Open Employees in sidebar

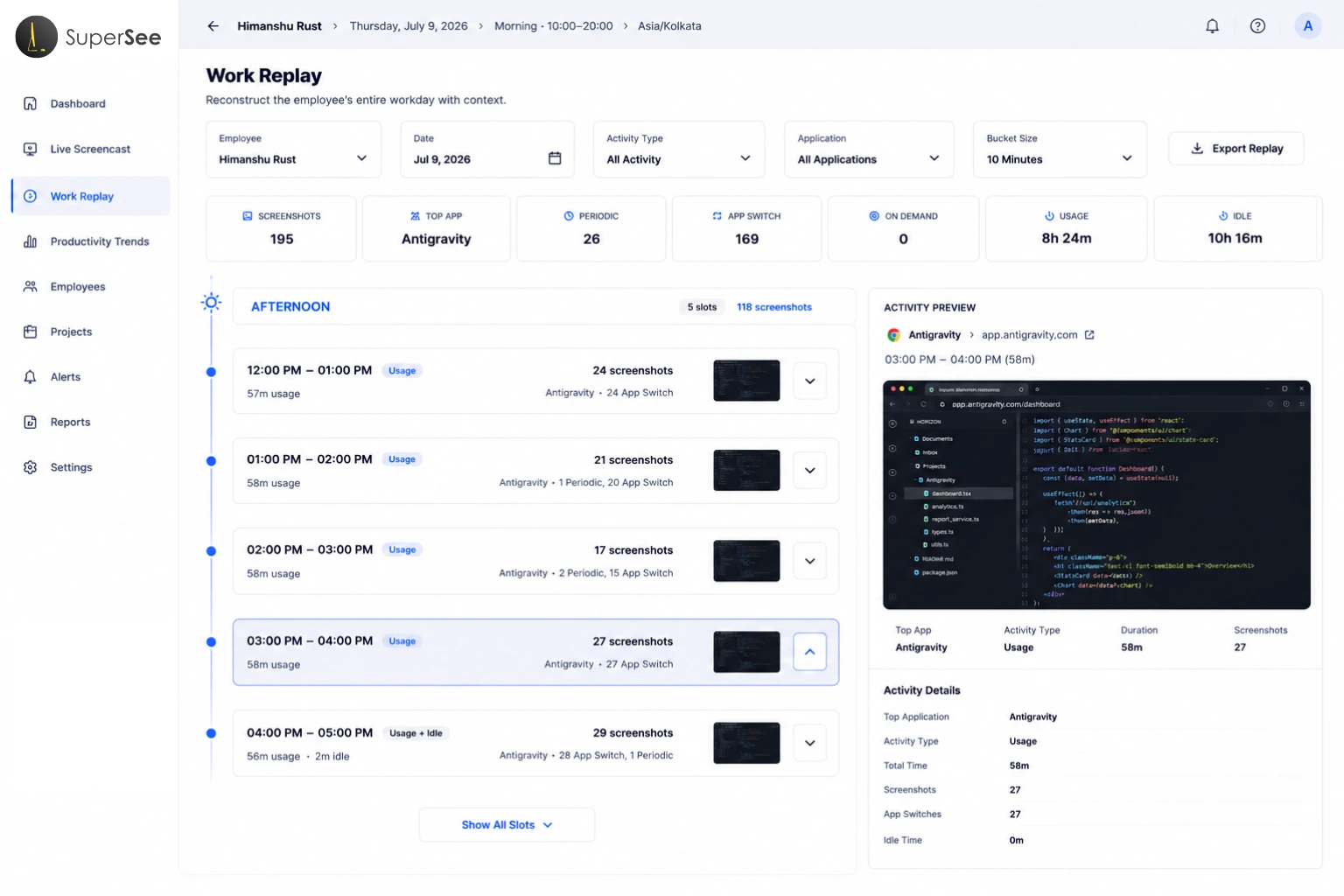pos(91,286)
